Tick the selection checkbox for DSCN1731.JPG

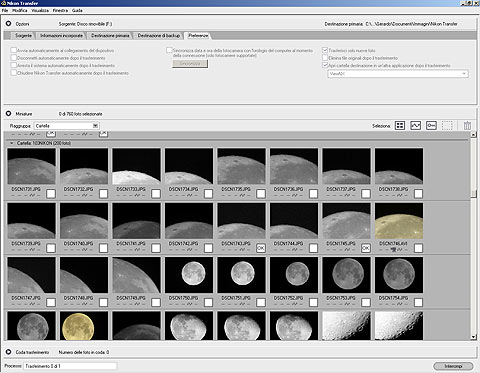pyautogui.click(x=51, y=194)
